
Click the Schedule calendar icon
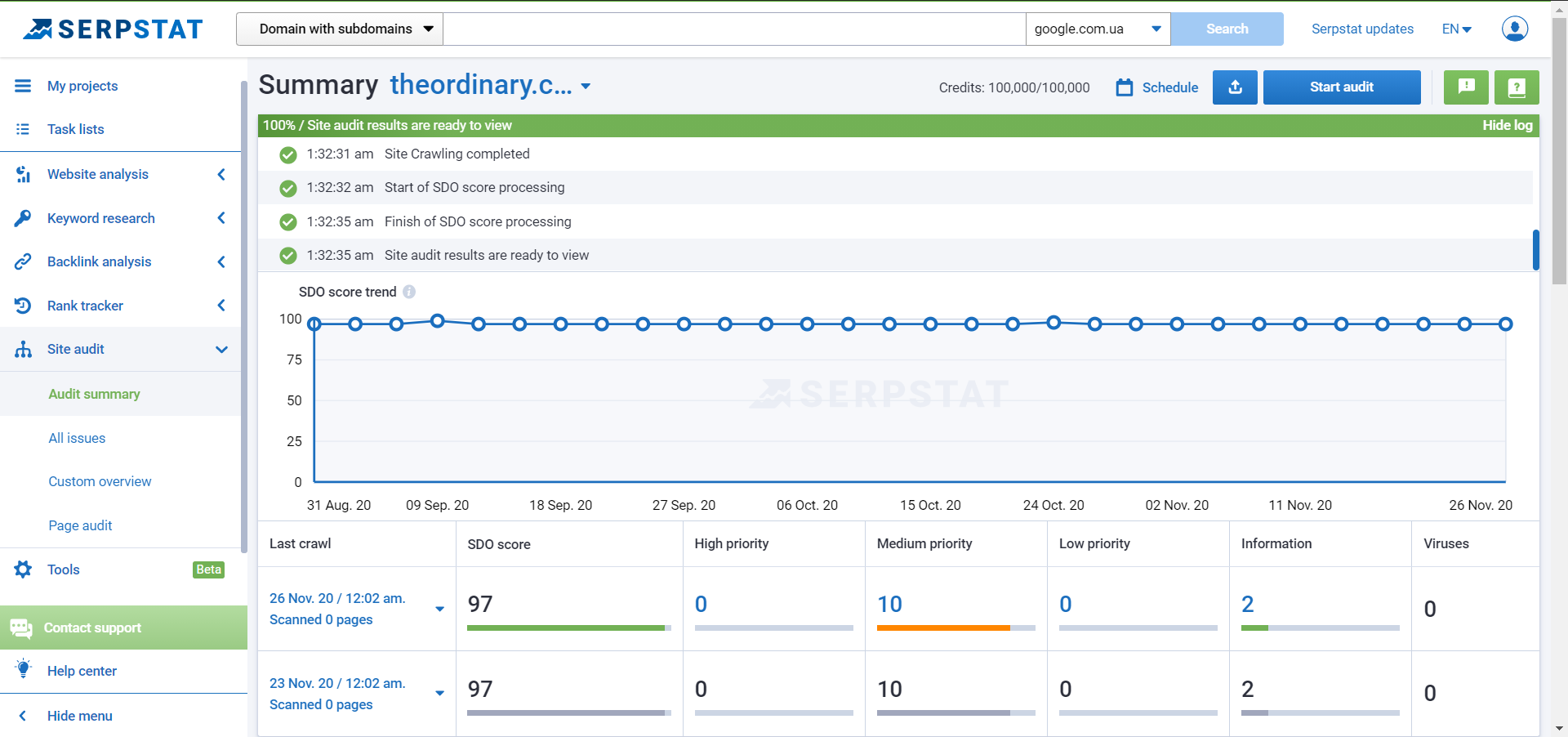point(1125,87)
